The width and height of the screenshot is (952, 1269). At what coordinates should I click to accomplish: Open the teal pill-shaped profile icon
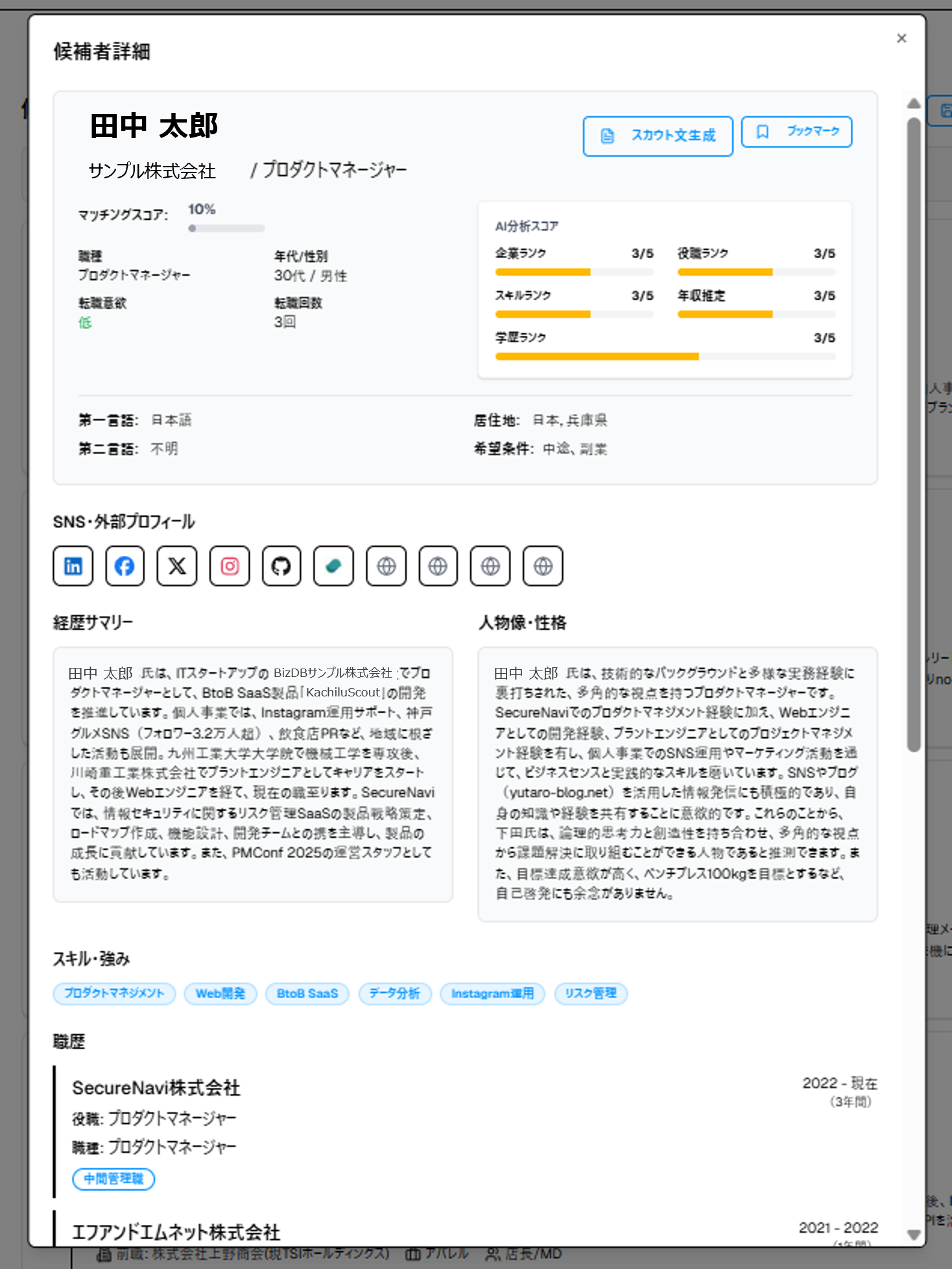tap(334, 566)
